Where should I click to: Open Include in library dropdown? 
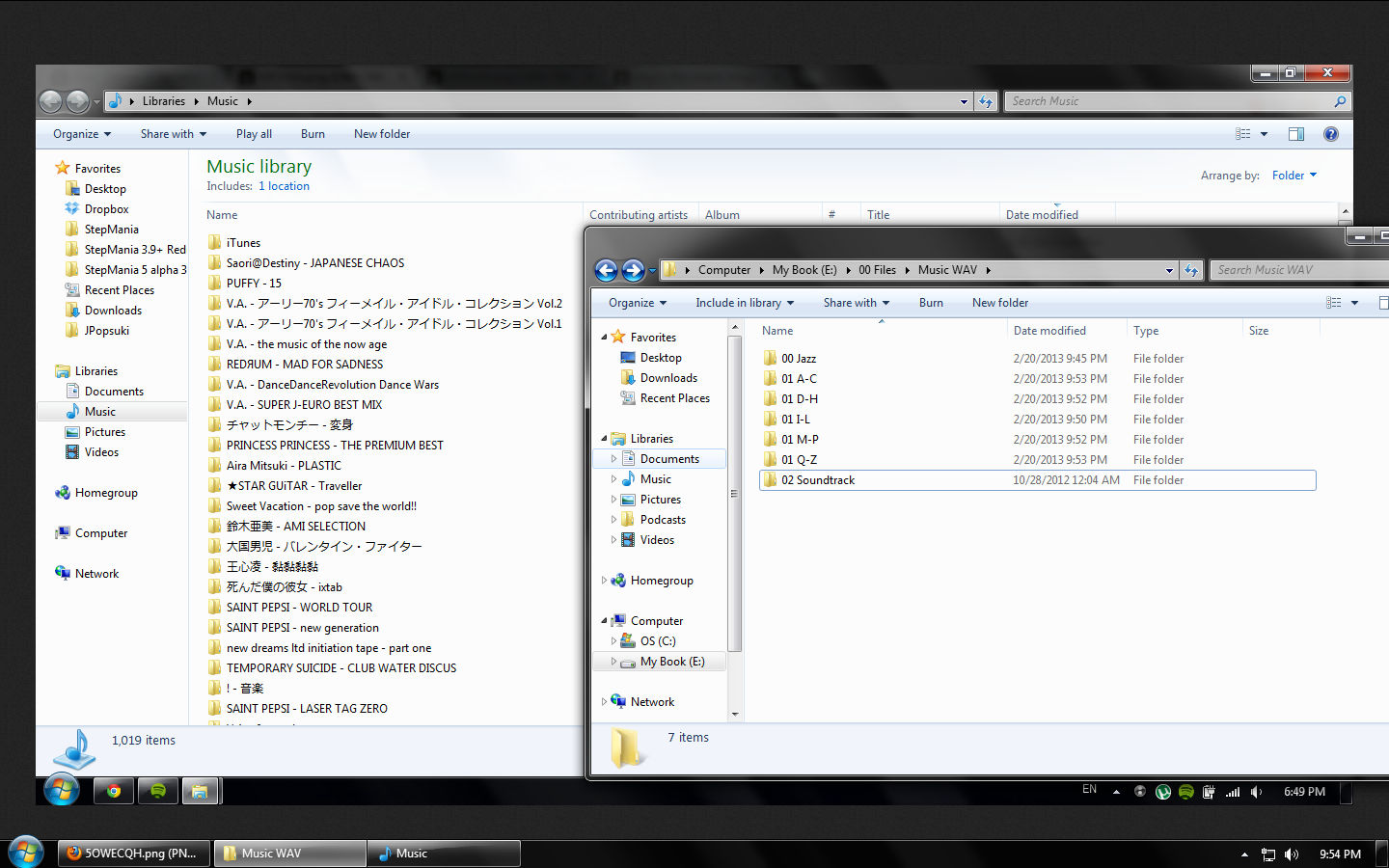tap(745, 303)
